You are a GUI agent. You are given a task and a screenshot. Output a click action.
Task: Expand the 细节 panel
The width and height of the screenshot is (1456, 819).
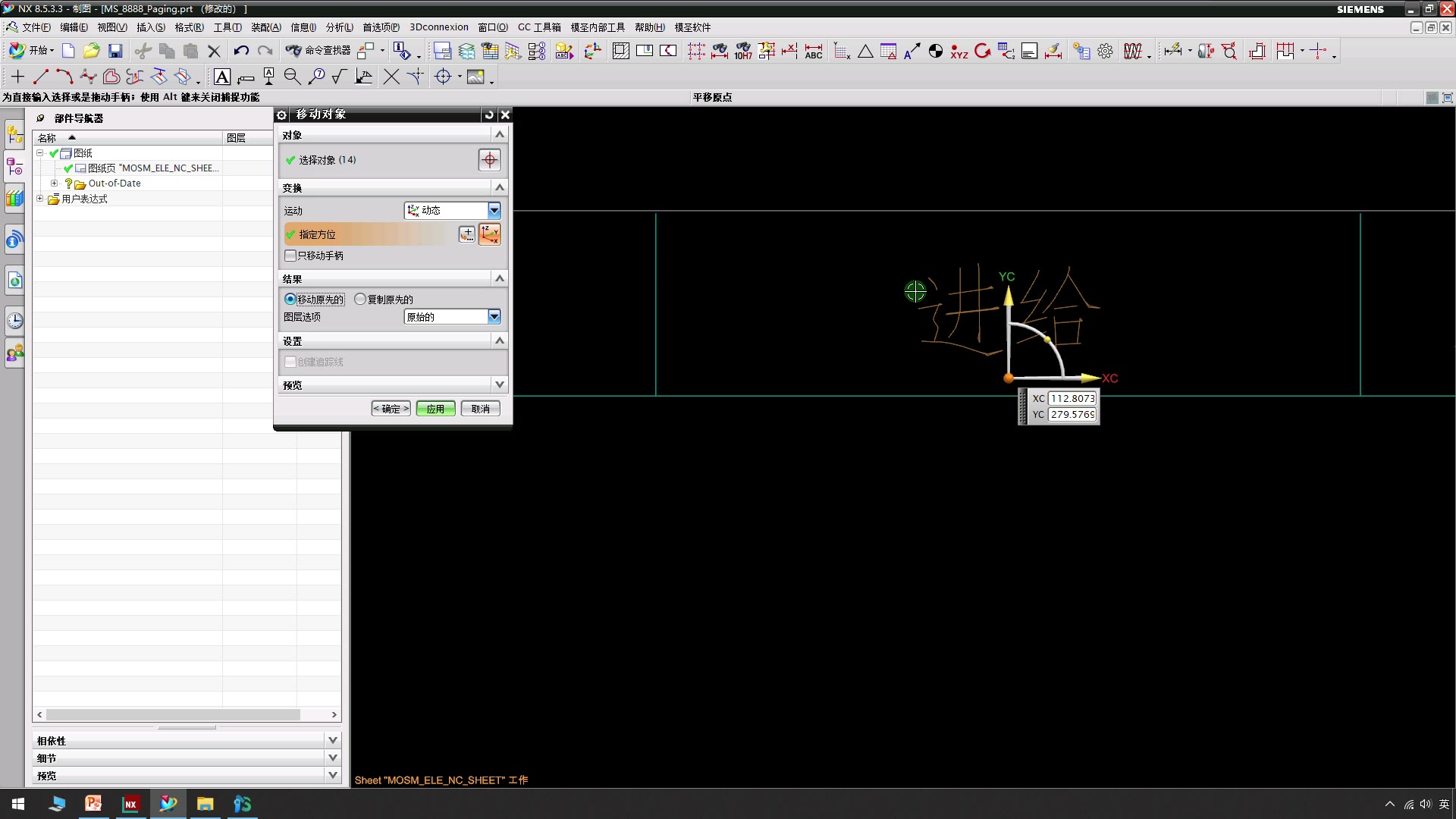coord(332,758)
